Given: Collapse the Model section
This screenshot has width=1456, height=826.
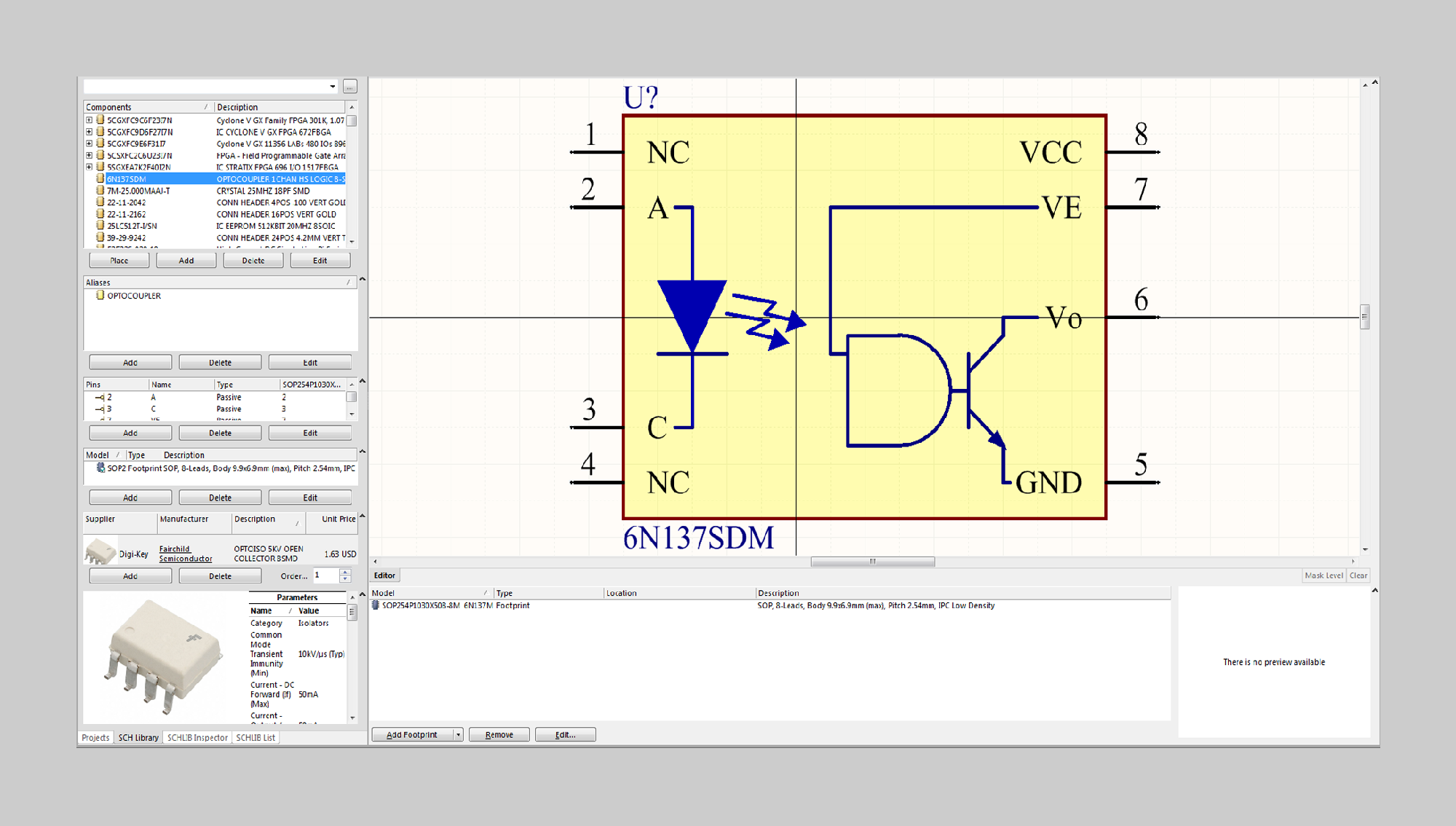Looking at the screenshot, I should pos(363,452).
